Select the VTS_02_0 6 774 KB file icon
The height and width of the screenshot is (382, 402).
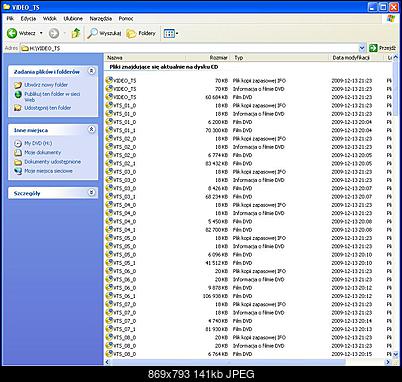click(109, 155)
